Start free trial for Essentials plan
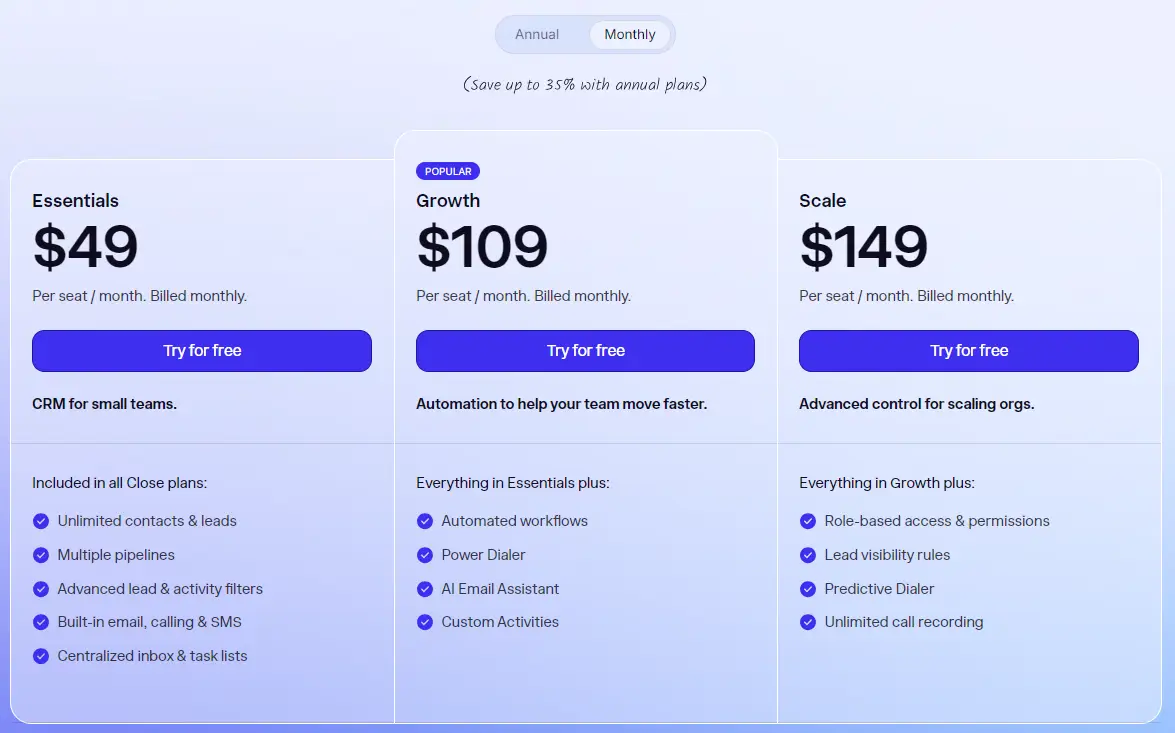1175x733 pixels. point(202,351)
